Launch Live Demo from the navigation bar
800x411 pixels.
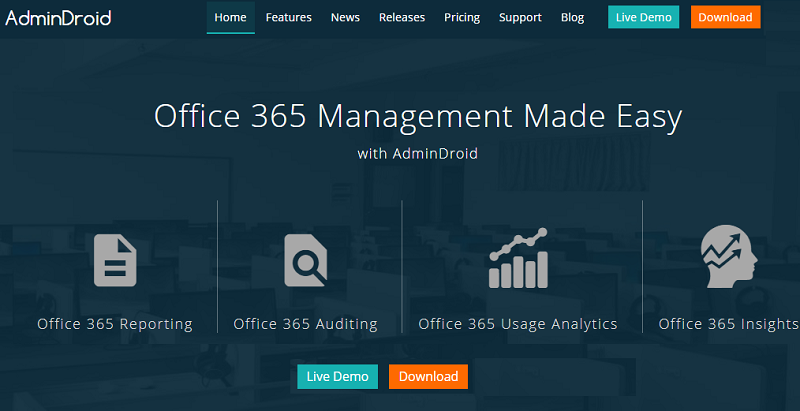coord(643,17)
